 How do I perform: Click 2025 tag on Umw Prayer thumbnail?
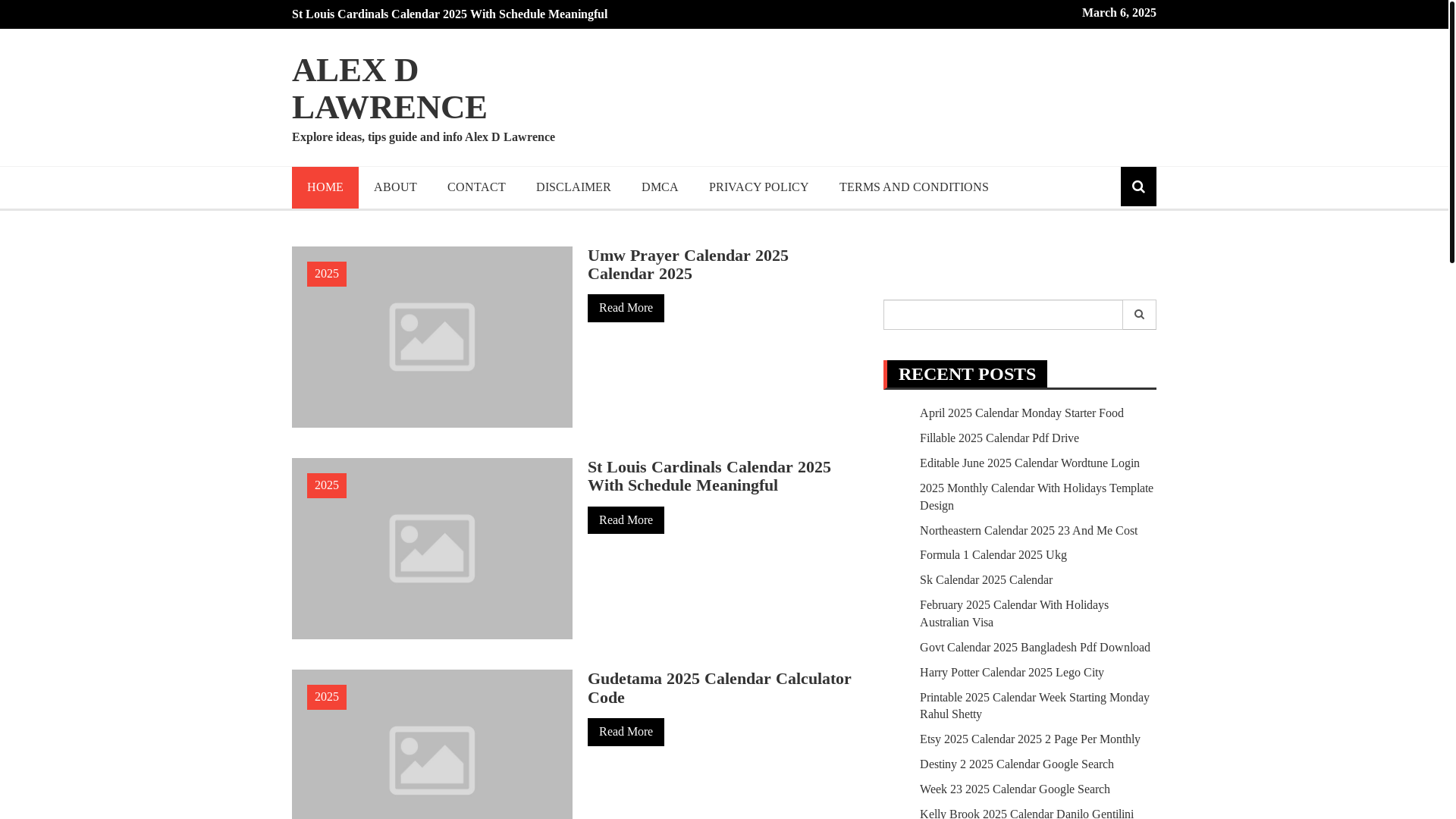coord(327,274)
